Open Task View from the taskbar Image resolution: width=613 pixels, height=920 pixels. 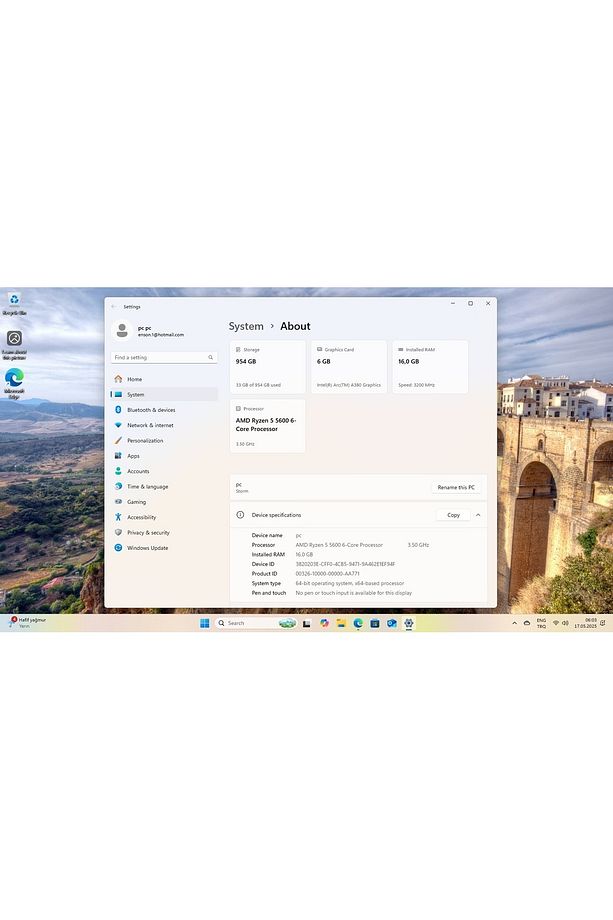point(306,623)
